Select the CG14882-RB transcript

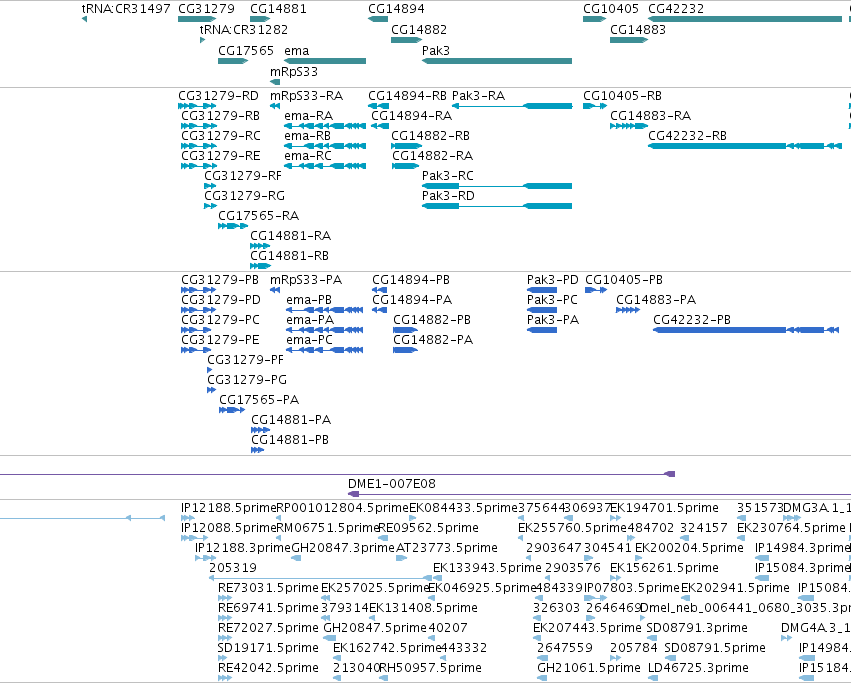point(407,146)
